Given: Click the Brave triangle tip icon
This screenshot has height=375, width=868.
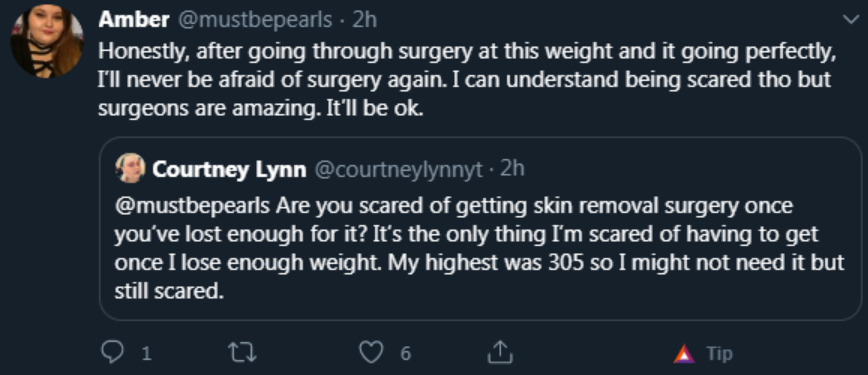Looking at the screenshot, I should (684, 353).
